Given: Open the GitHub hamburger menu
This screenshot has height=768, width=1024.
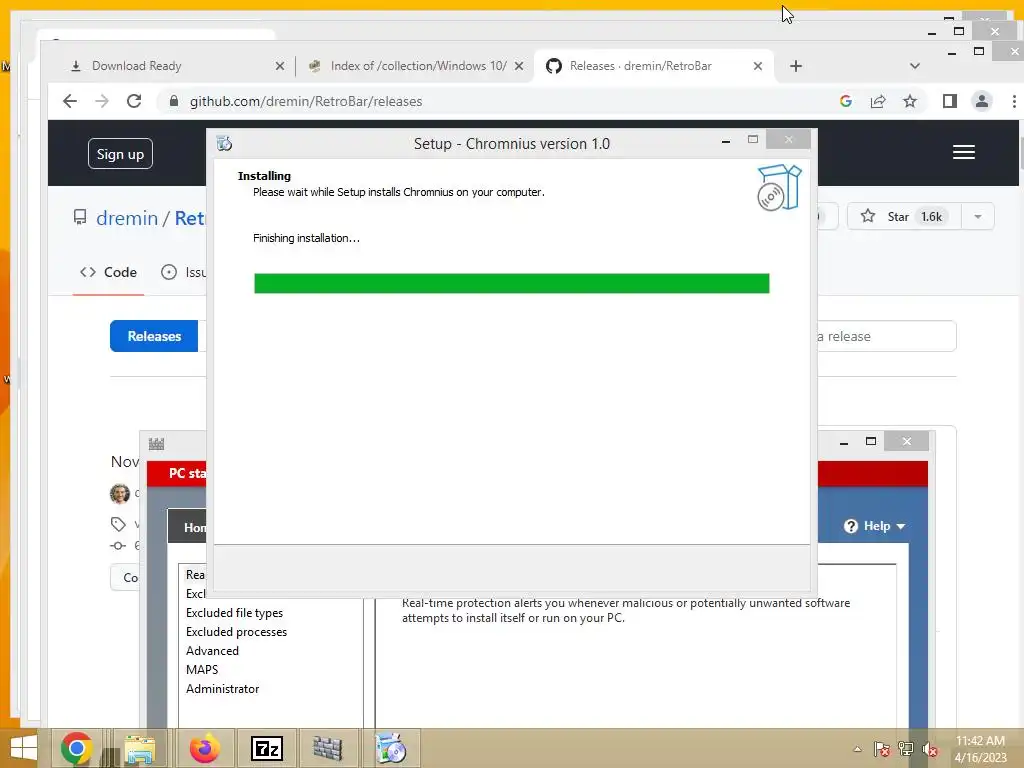Looking at the screenshot, I should (x=963, y=152).
